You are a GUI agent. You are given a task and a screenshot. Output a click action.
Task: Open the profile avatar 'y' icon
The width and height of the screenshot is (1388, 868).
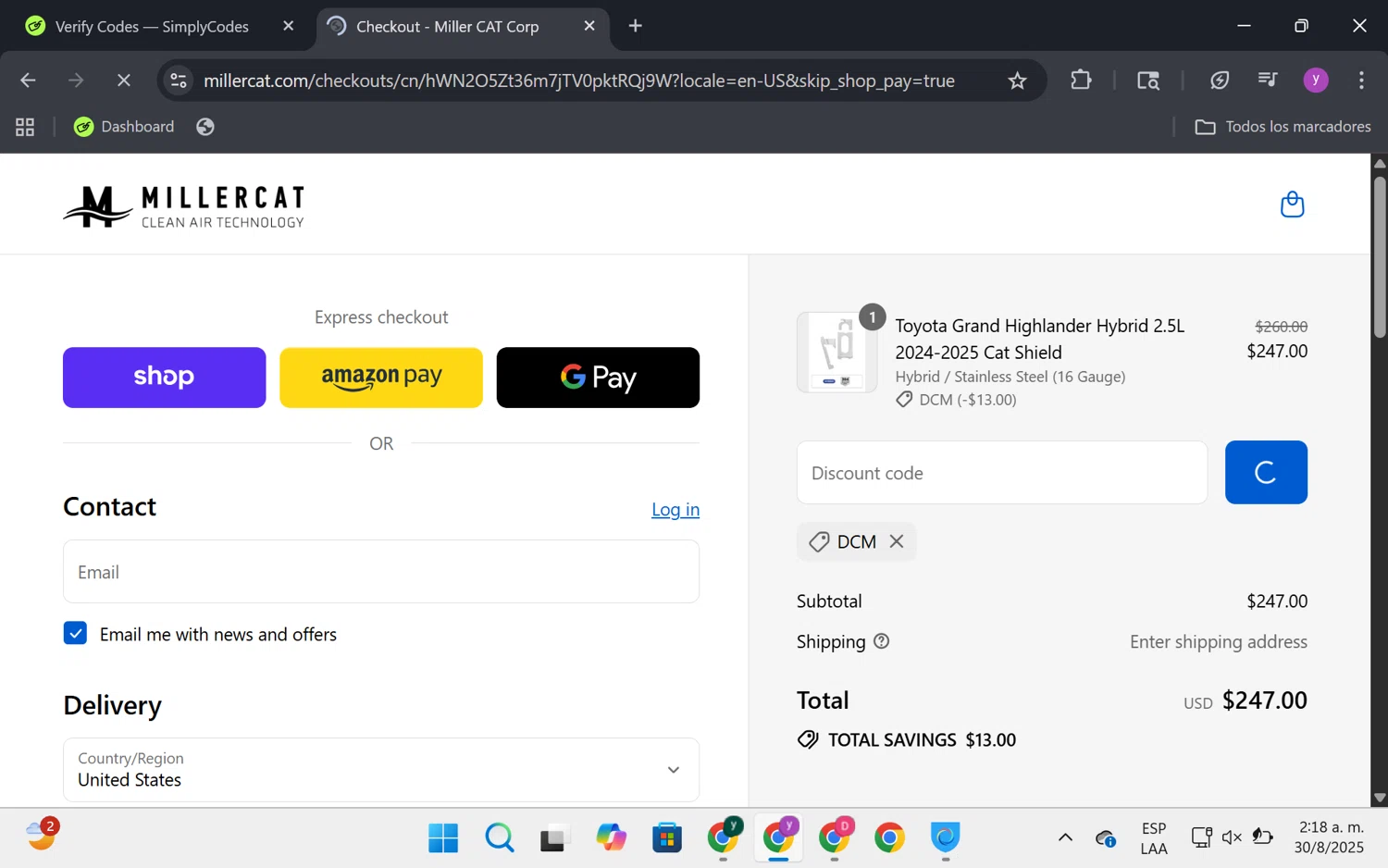[x=1315, y=81]
